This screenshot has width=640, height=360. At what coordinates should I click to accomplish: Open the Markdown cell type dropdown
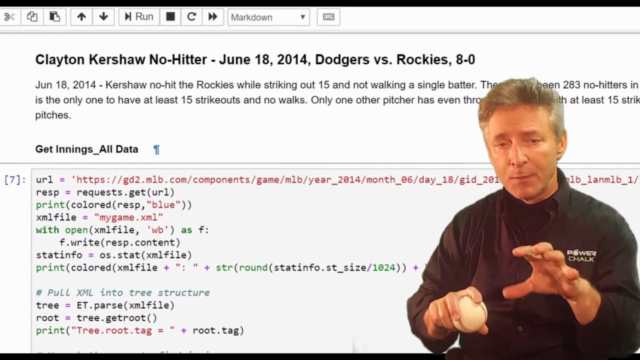point(269,18)
